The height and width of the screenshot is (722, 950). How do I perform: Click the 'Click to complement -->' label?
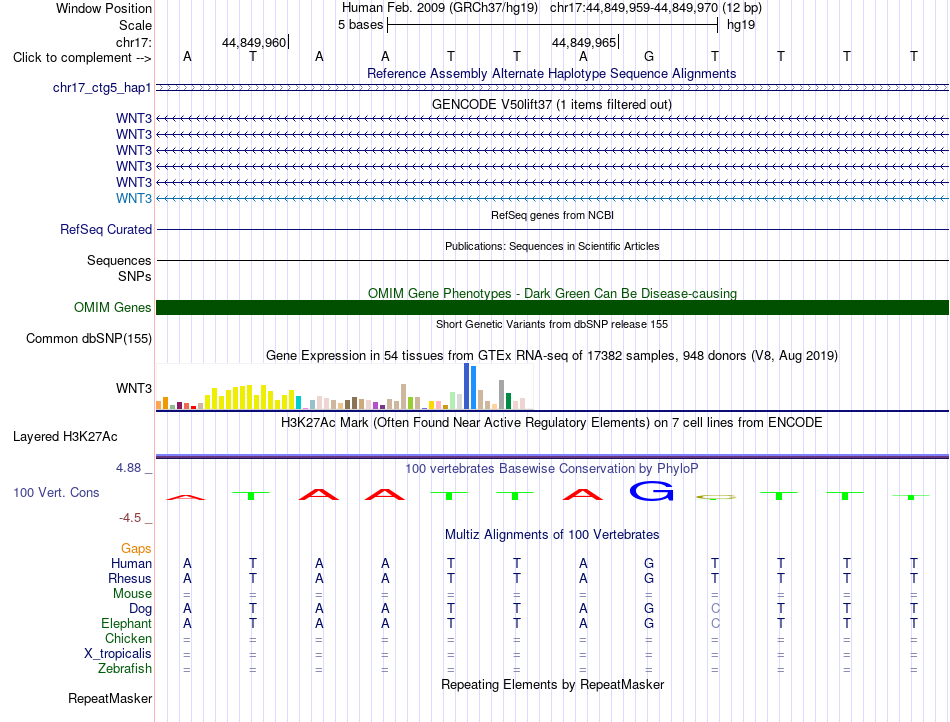tap(82, 58)
